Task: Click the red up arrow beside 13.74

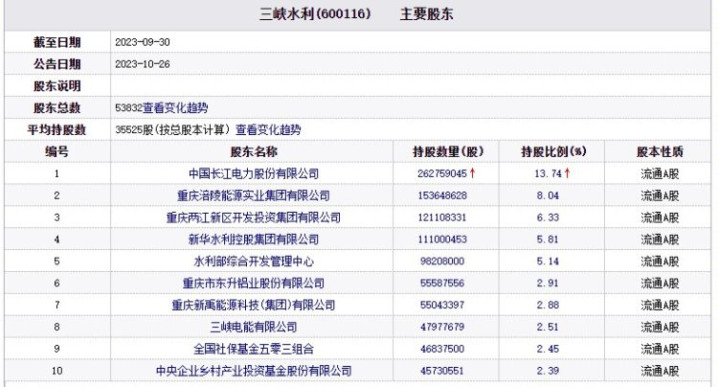Action: (x=567, y=174)
